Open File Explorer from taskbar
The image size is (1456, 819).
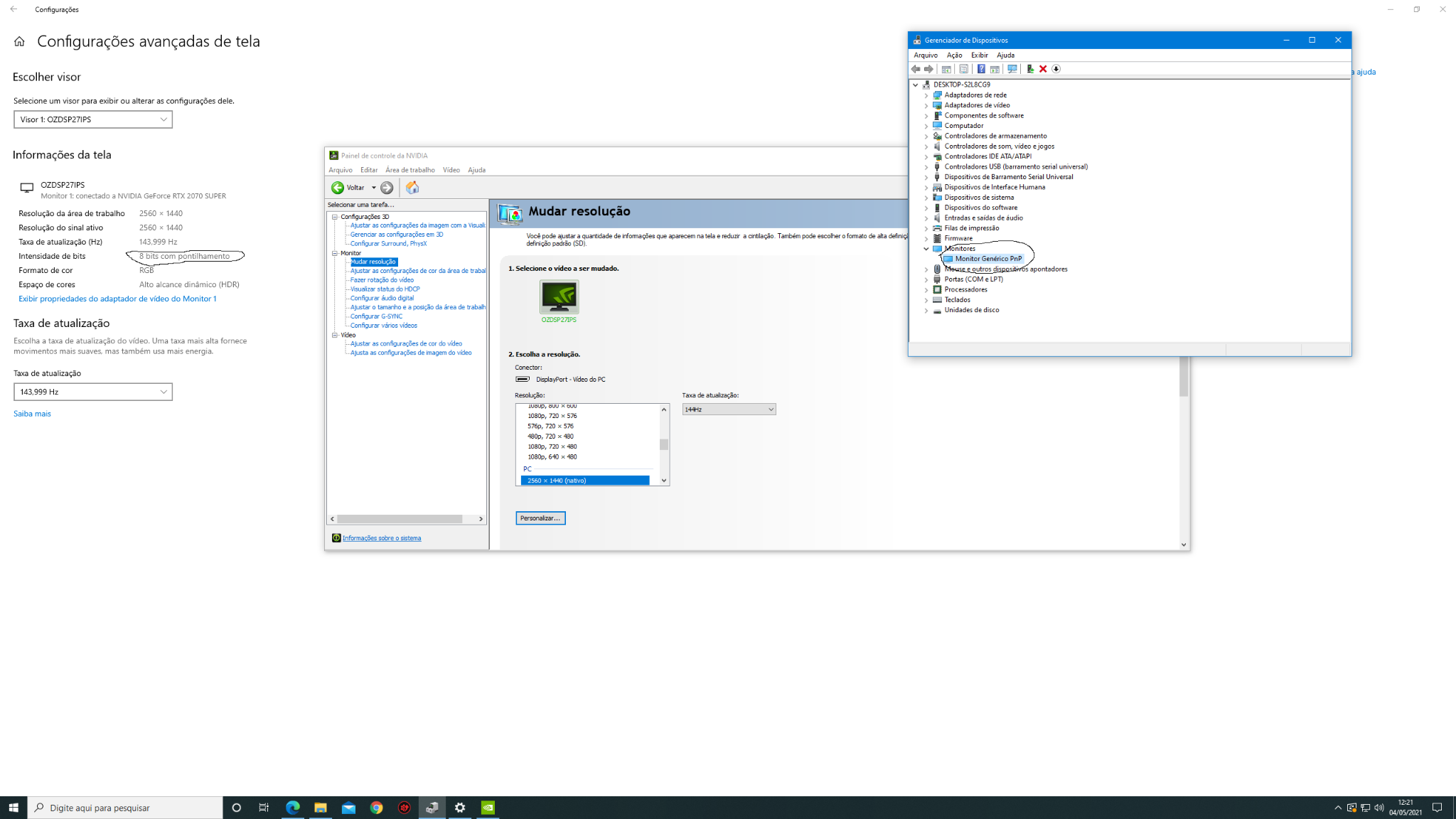[321, 808]
